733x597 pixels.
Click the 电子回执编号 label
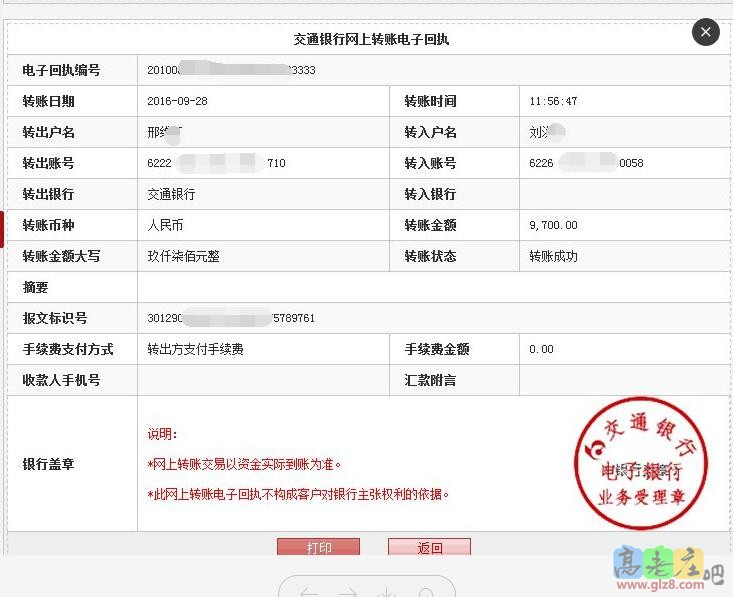pos(61,70)
